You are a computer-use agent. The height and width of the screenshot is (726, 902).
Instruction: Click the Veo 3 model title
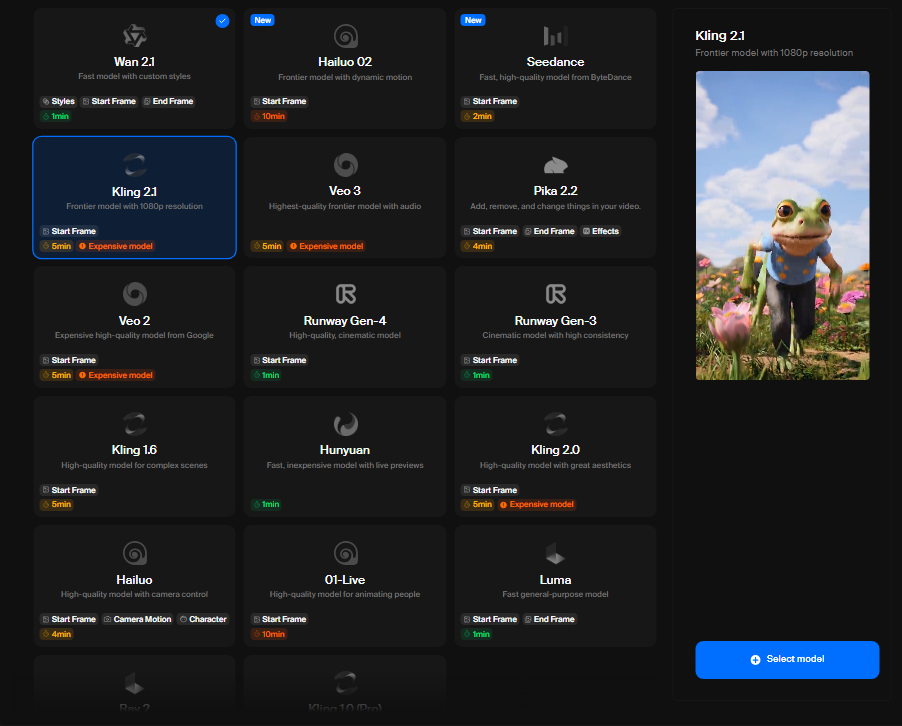345,191
